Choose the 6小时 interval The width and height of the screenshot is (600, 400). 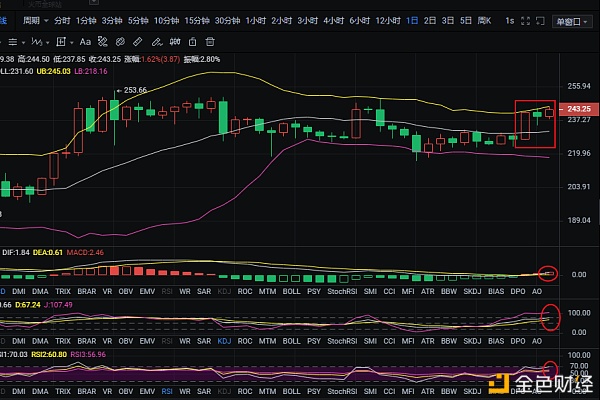coord(360,21)
